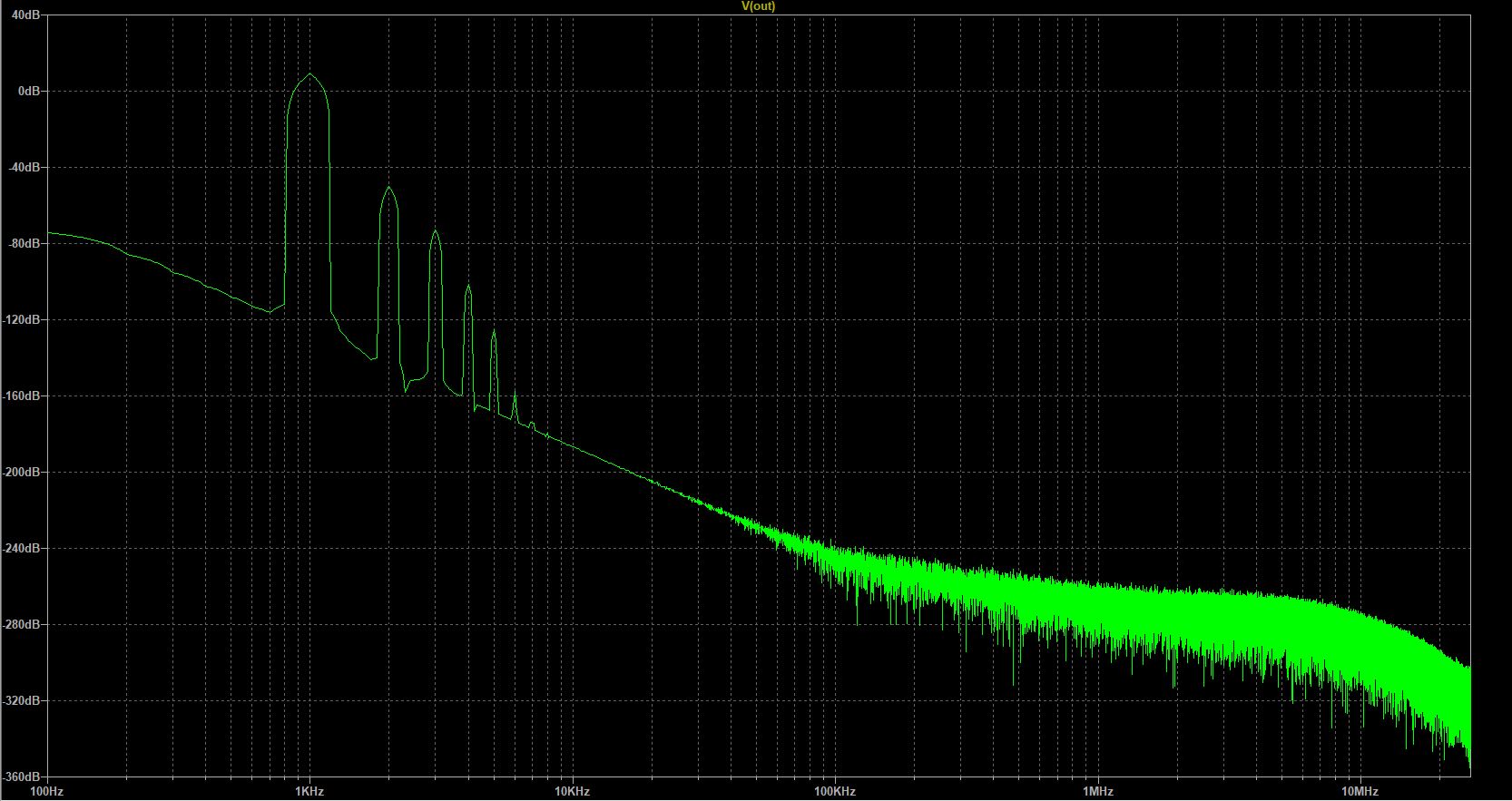1512x801 pixels.
Task: Click the 10KHz frequency label
Action: click(x=573, y=792)
